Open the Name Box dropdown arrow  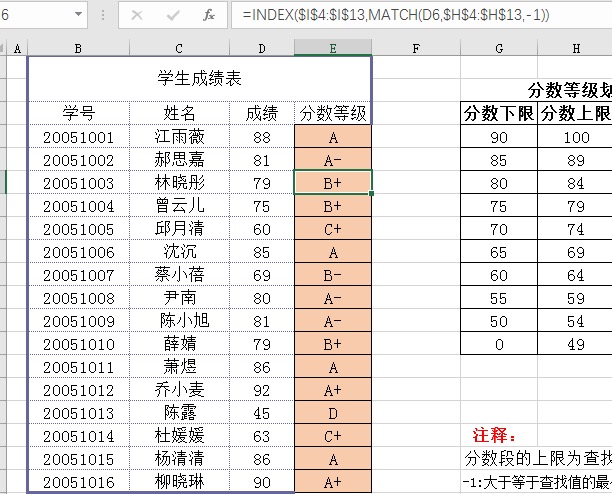(78, 14)
